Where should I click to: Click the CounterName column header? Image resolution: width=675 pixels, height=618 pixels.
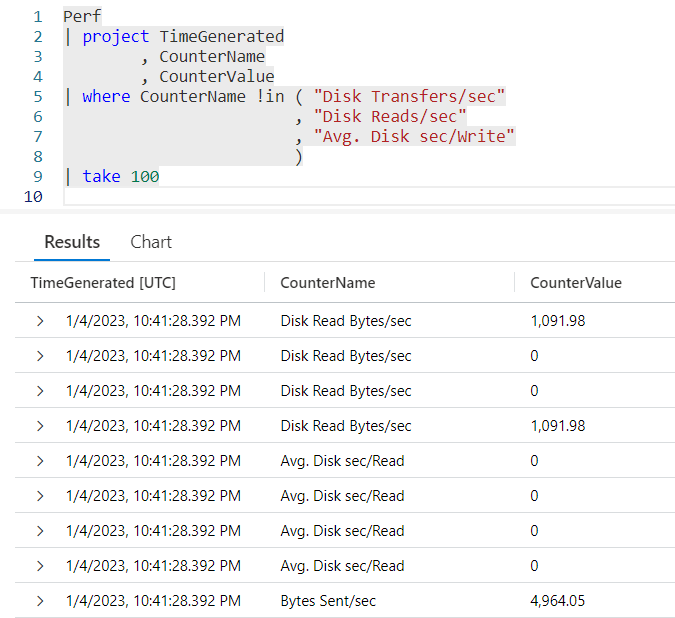(x=327, y=283)
